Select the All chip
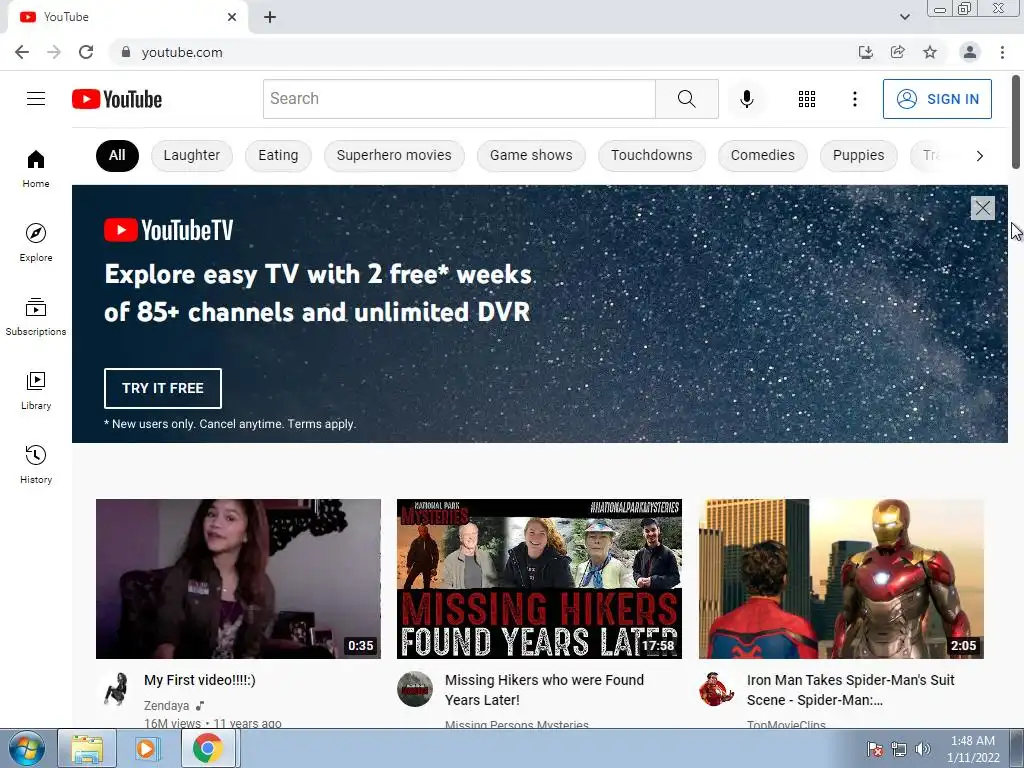This screenshot has height=768, width=1024. [x=118, y=155]
